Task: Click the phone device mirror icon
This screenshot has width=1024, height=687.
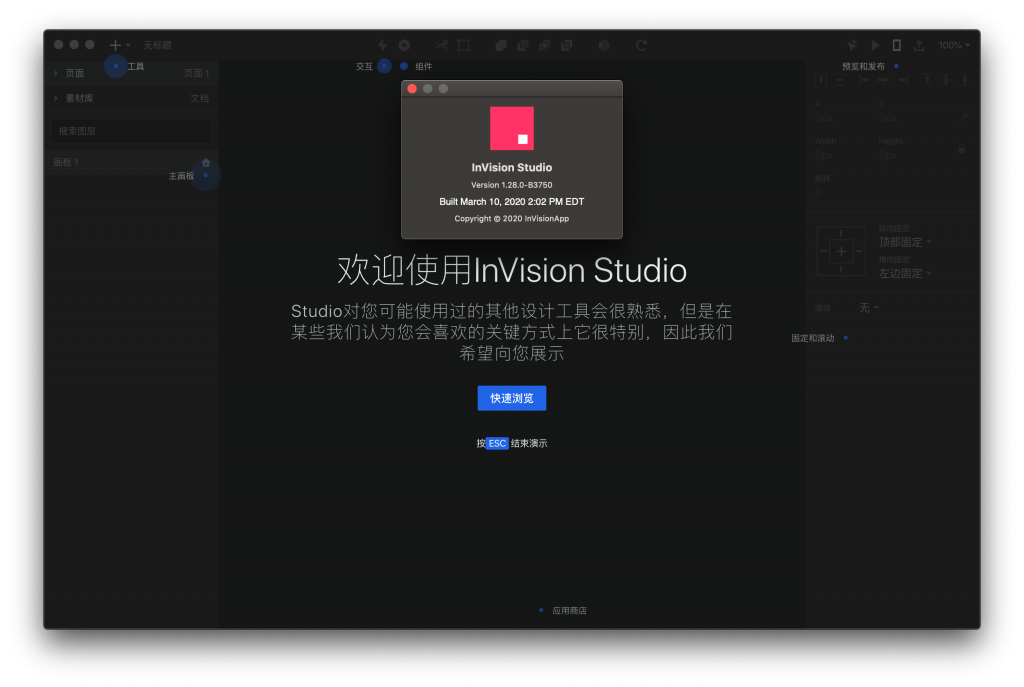Action: coord(897,45)
